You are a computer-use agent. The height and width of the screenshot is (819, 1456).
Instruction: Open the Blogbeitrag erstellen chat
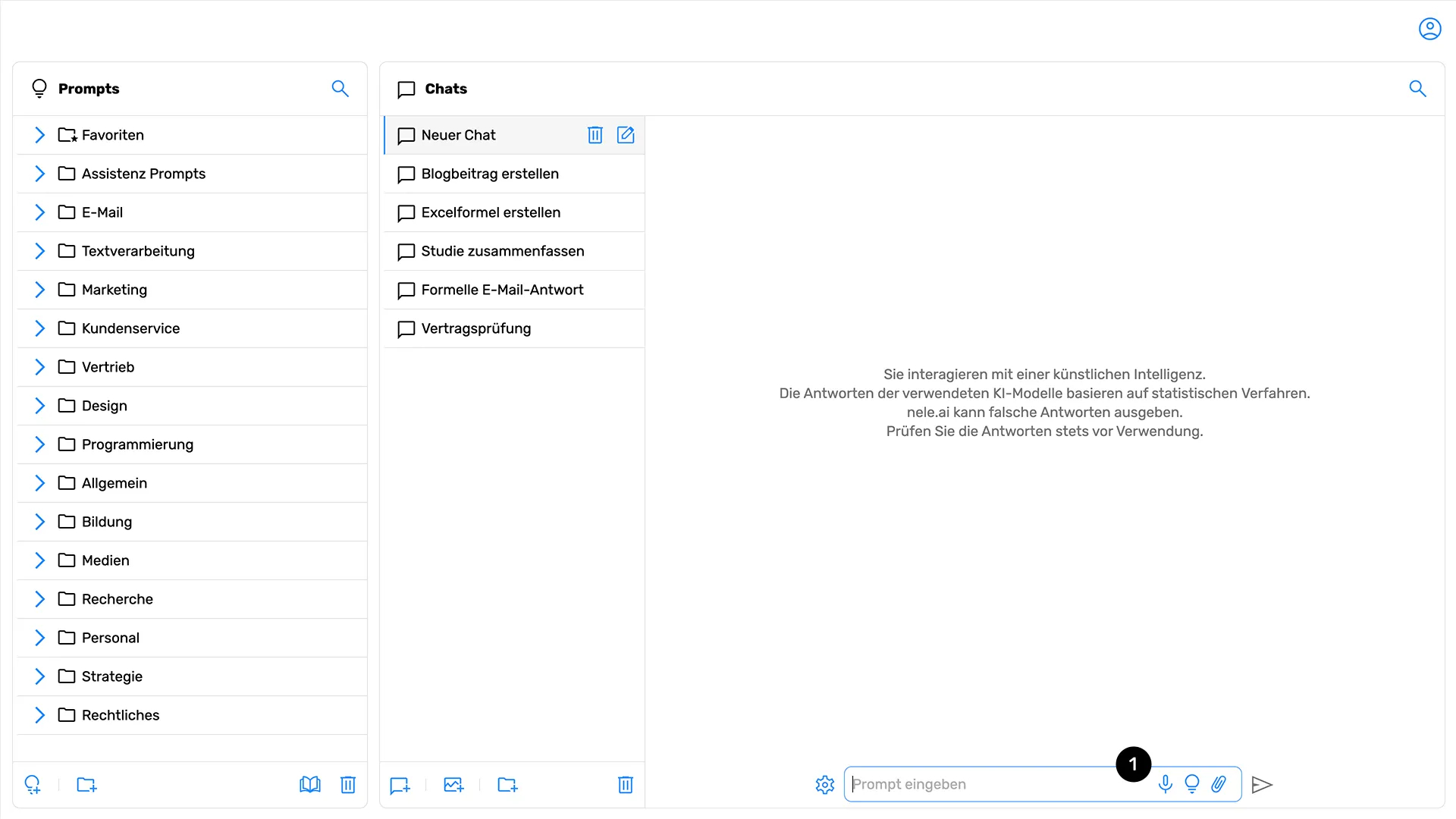click(490, 174)
